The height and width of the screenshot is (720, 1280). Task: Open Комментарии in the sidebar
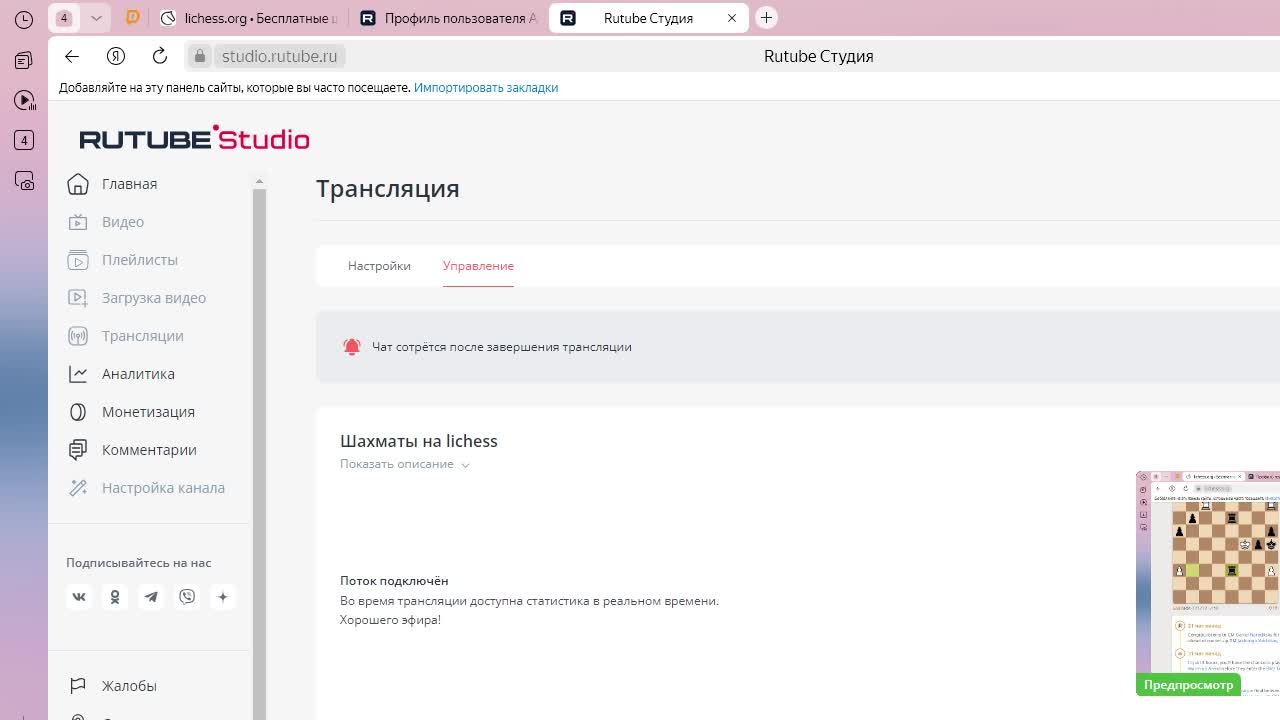tap(149, 450)
